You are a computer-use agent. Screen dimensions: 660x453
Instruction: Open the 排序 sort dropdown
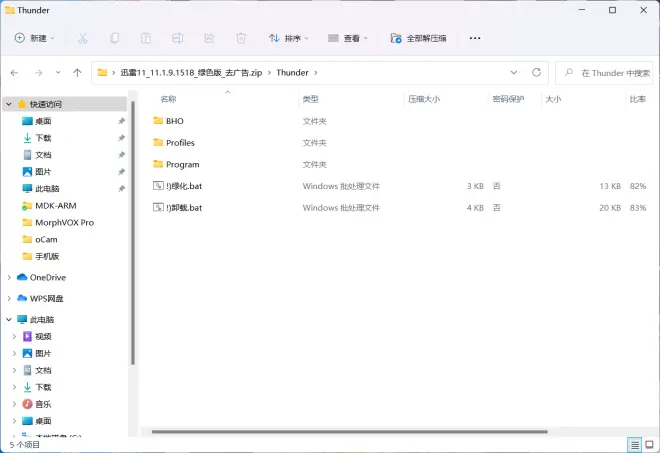point(288,38)
